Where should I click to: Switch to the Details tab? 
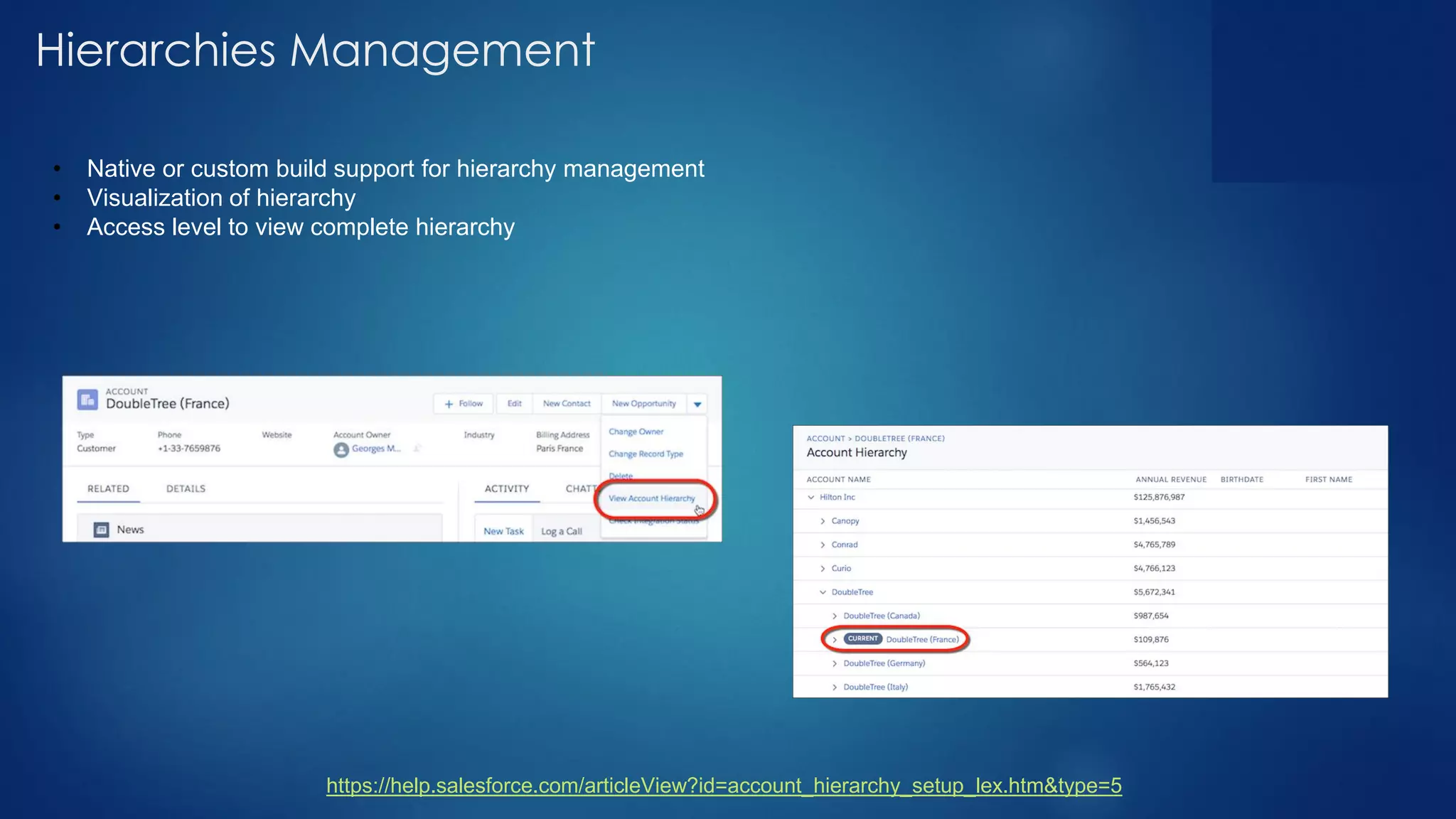click(186, 488)
